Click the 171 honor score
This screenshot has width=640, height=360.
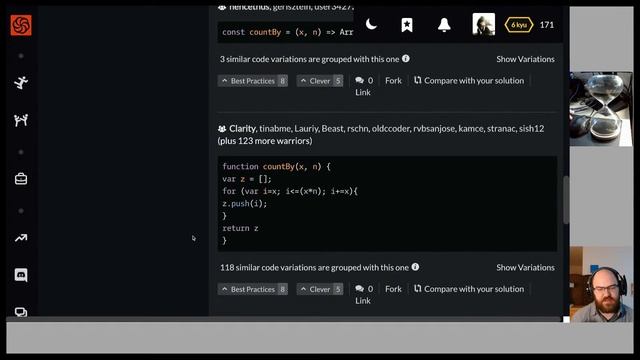point(547,25)
